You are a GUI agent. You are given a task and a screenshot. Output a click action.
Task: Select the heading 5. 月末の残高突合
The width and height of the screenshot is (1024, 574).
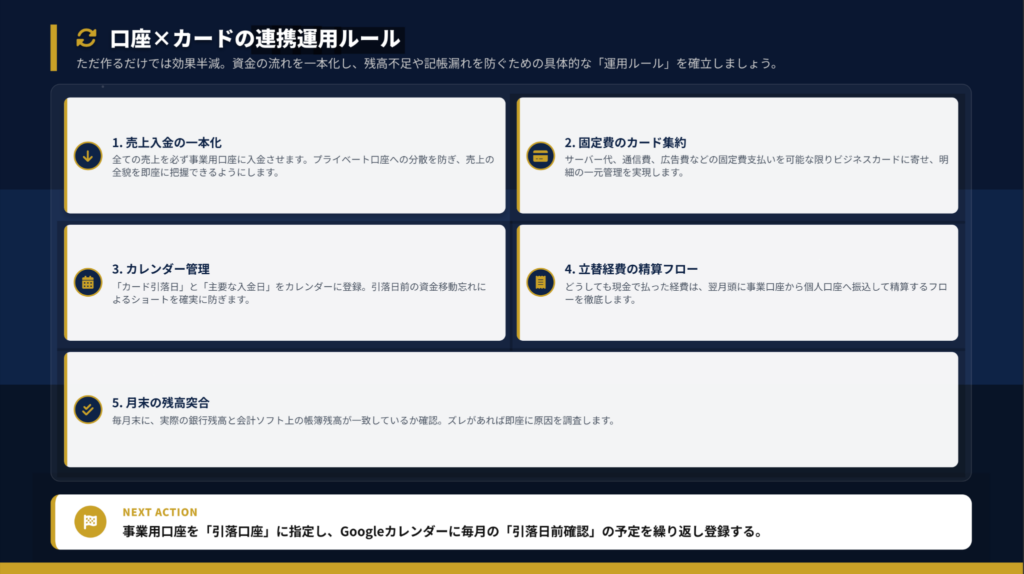pos(160,402)
